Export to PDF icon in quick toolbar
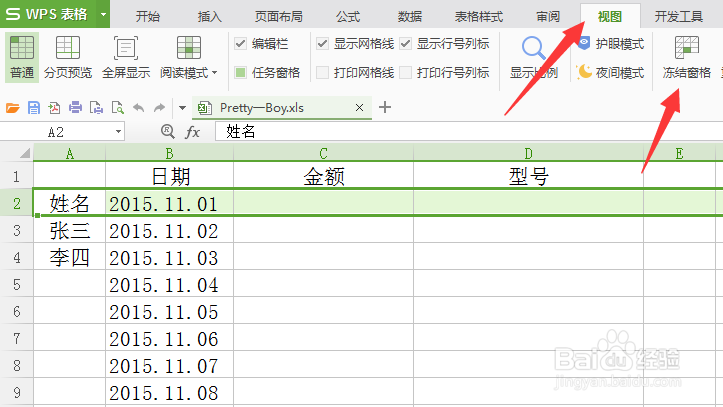 pos(54,108)
